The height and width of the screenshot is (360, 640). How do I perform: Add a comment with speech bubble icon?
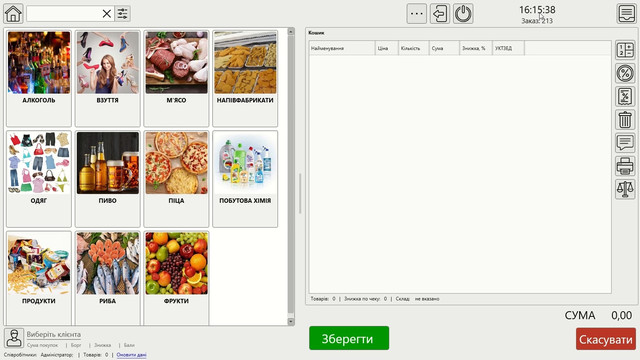[x=625, y=143]
